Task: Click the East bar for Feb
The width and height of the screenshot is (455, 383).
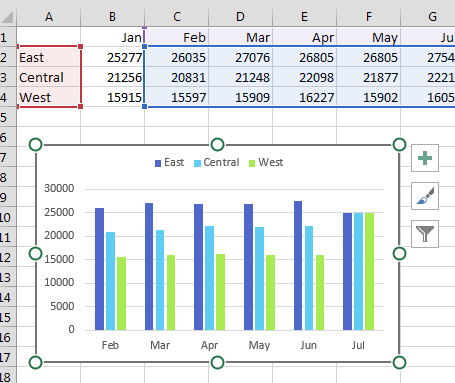Action: (x=99, y=269)
